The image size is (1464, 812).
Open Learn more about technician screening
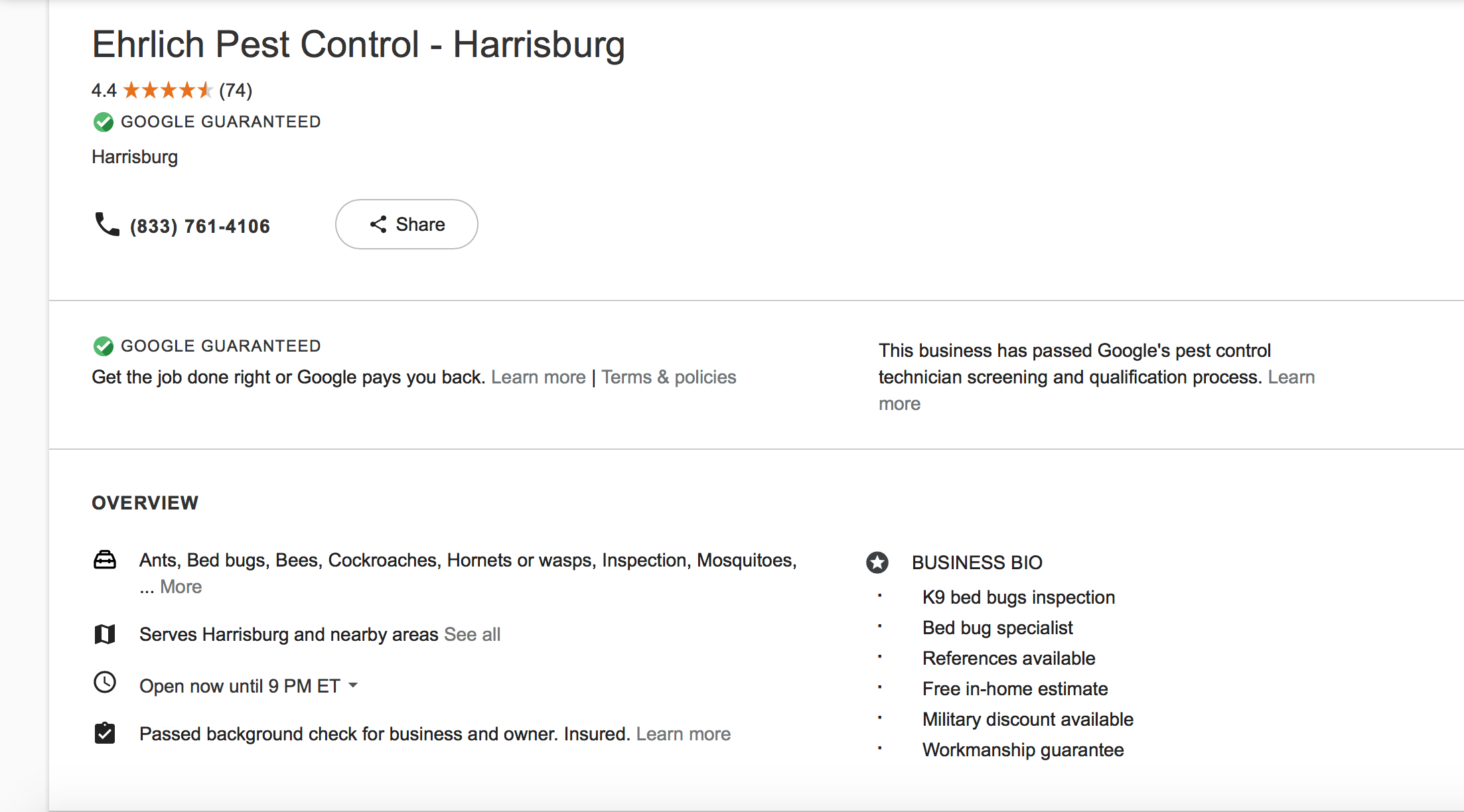pos(1291,377)
